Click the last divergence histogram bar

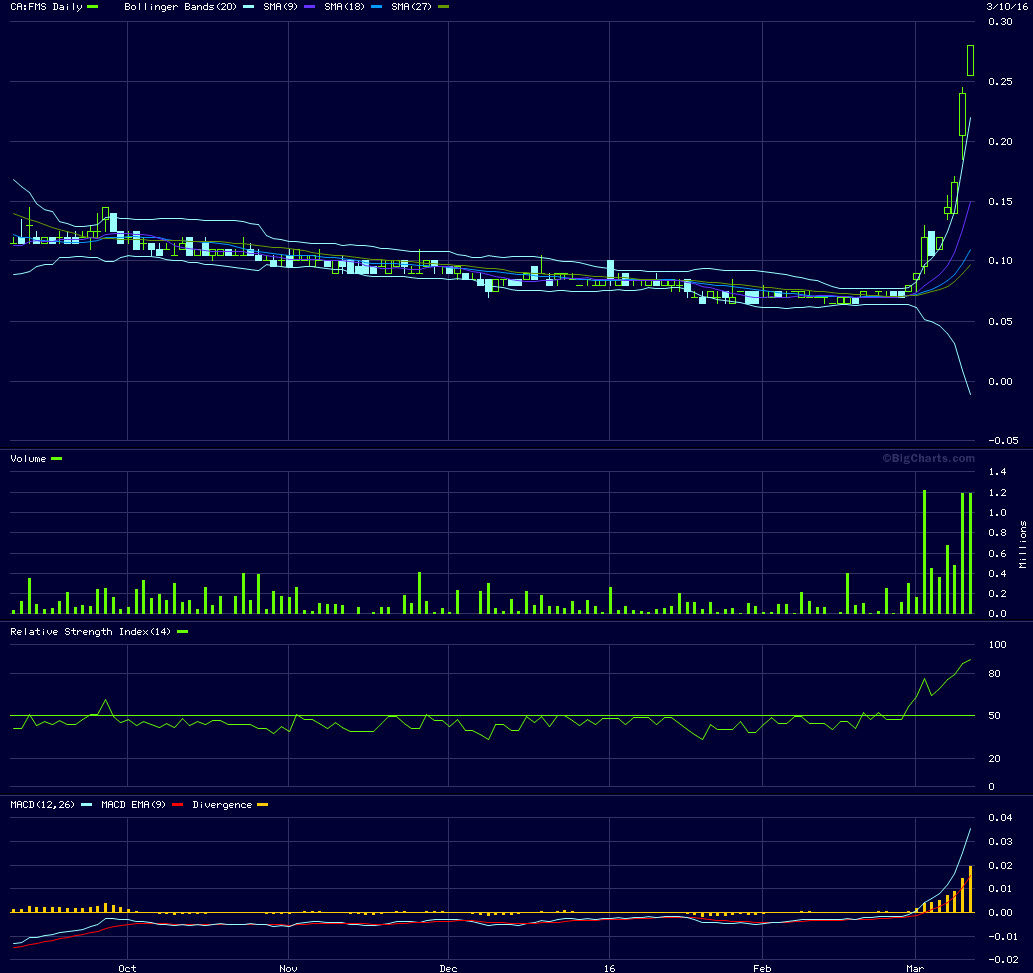970,889
